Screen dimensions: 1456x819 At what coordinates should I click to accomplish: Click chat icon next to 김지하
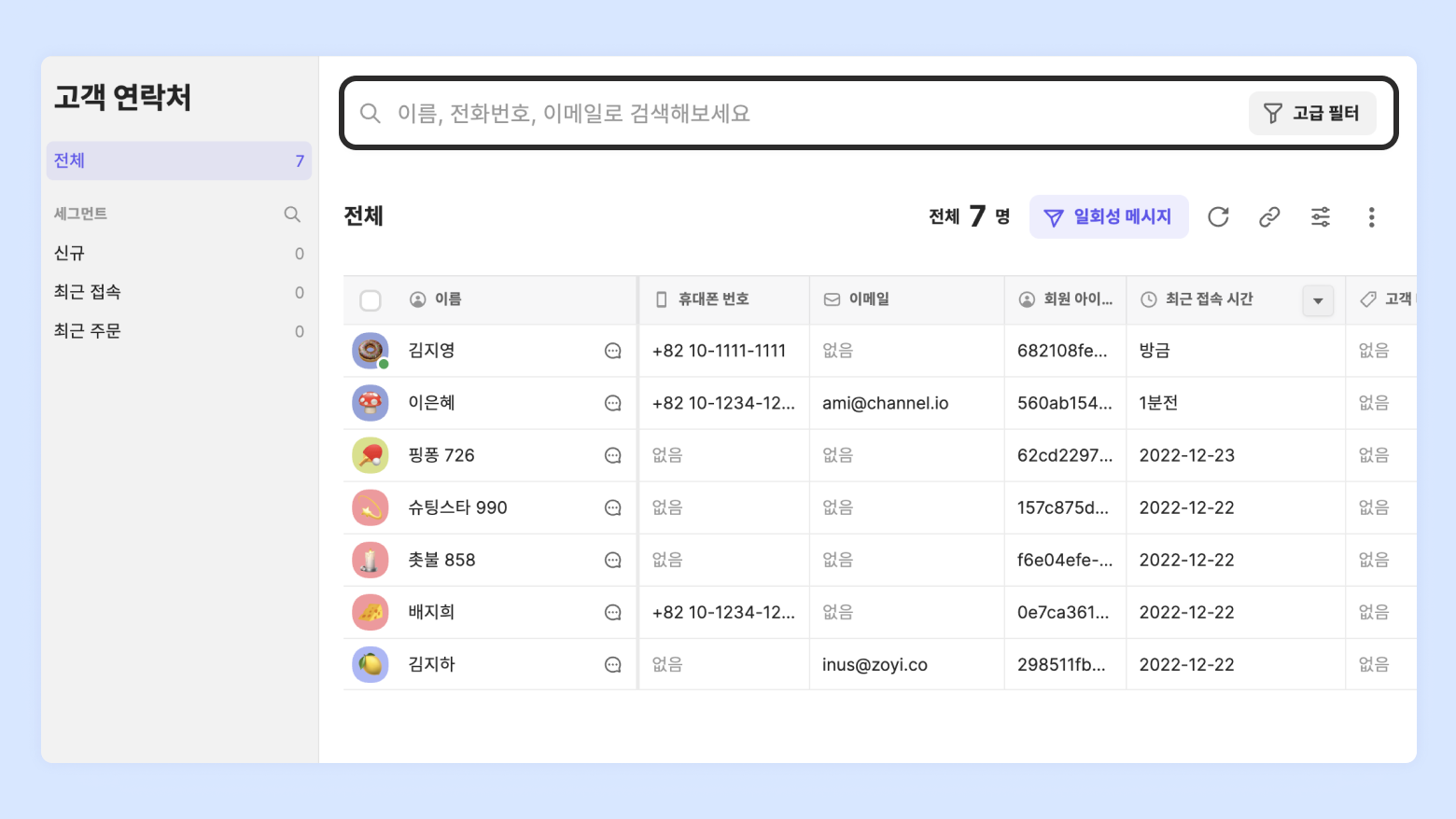coord(613,665)
